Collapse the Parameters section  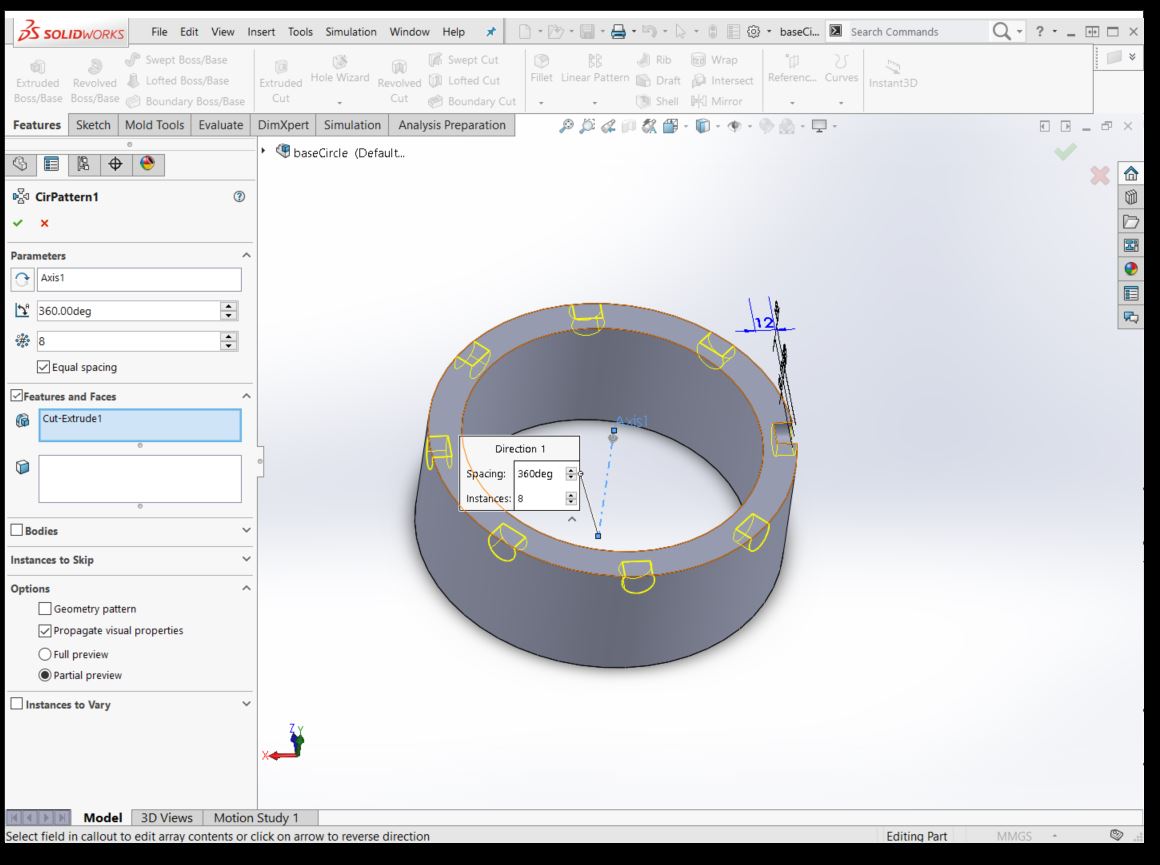(x=246, y=256)
